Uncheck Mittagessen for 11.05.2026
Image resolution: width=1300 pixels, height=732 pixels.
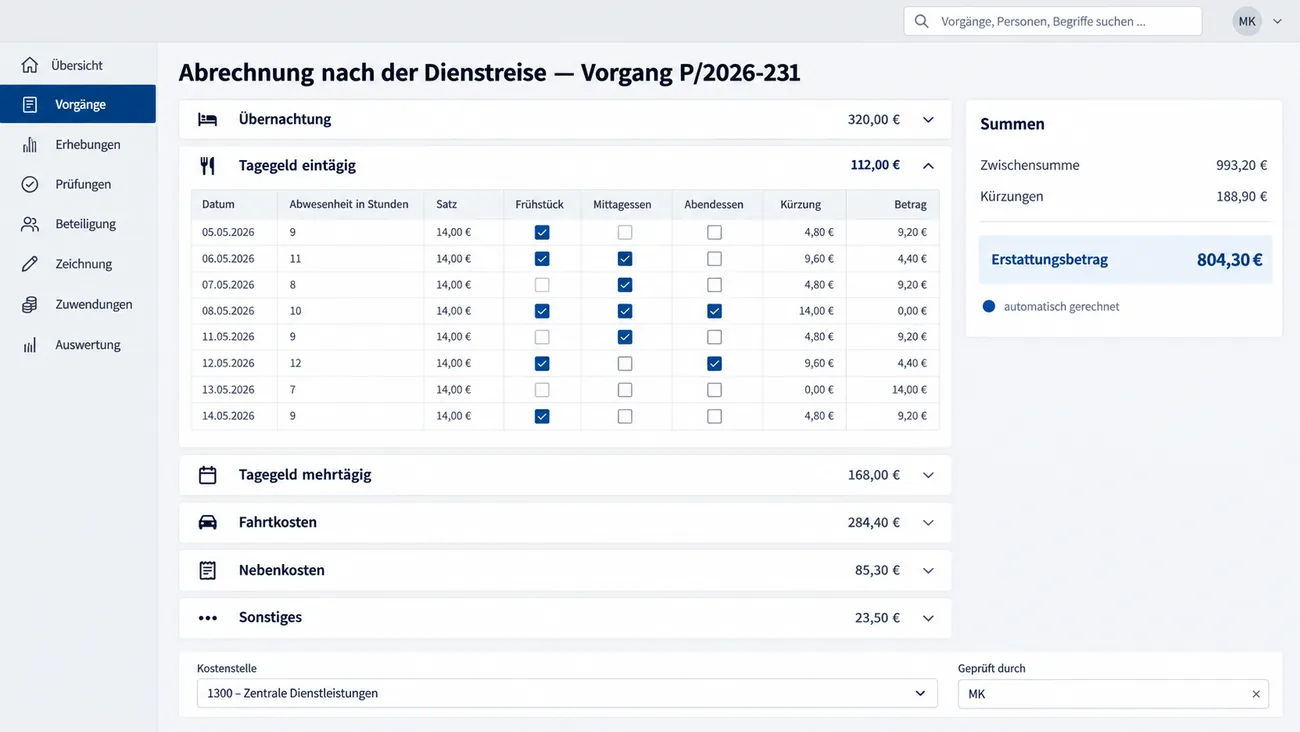point(625,337)
